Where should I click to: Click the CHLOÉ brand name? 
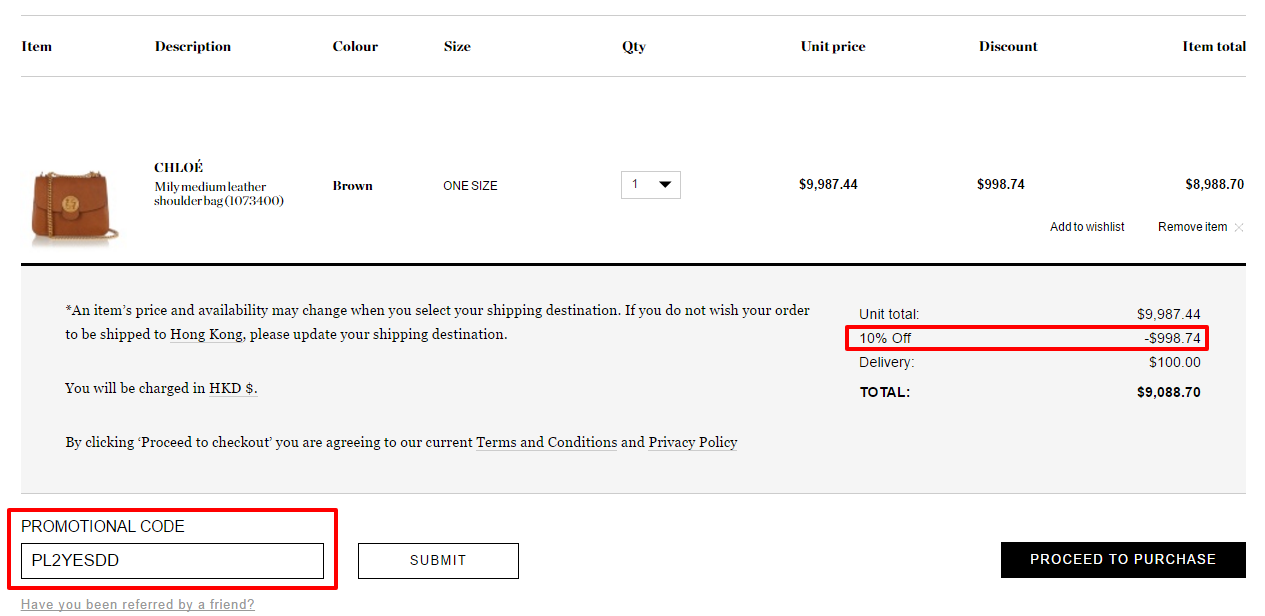[179, 168]
